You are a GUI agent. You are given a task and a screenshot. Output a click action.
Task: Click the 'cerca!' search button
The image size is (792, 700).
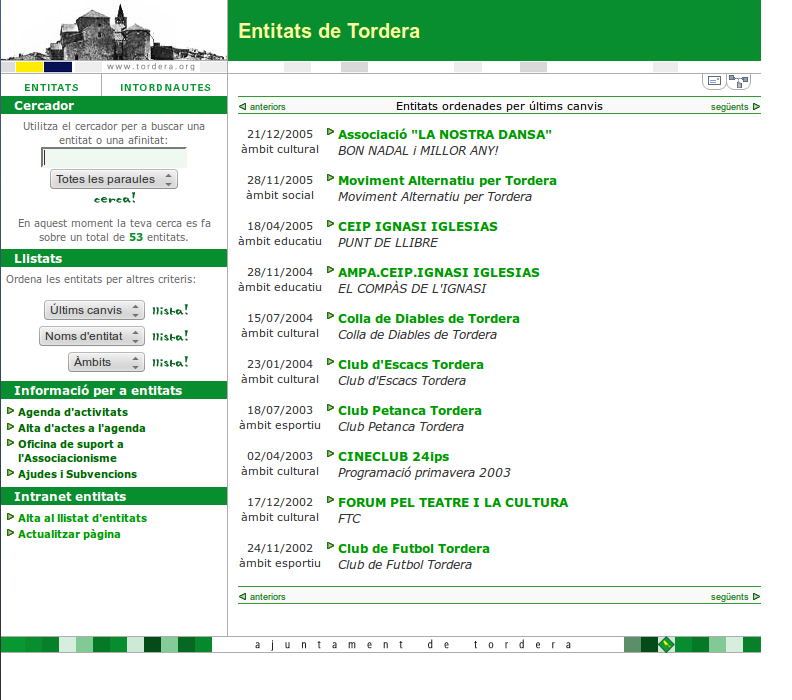[x=115, y=198]
